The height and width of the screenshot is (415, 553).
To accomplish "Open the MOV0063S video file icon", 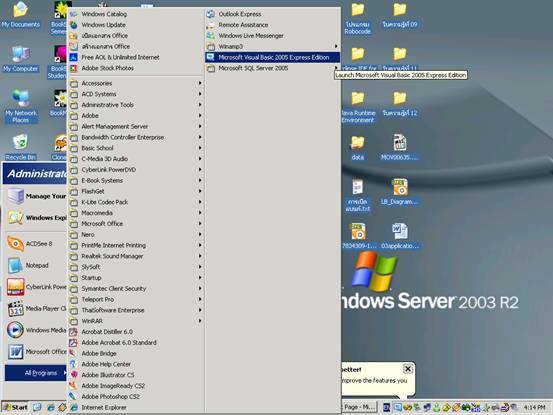I will 400,147.
